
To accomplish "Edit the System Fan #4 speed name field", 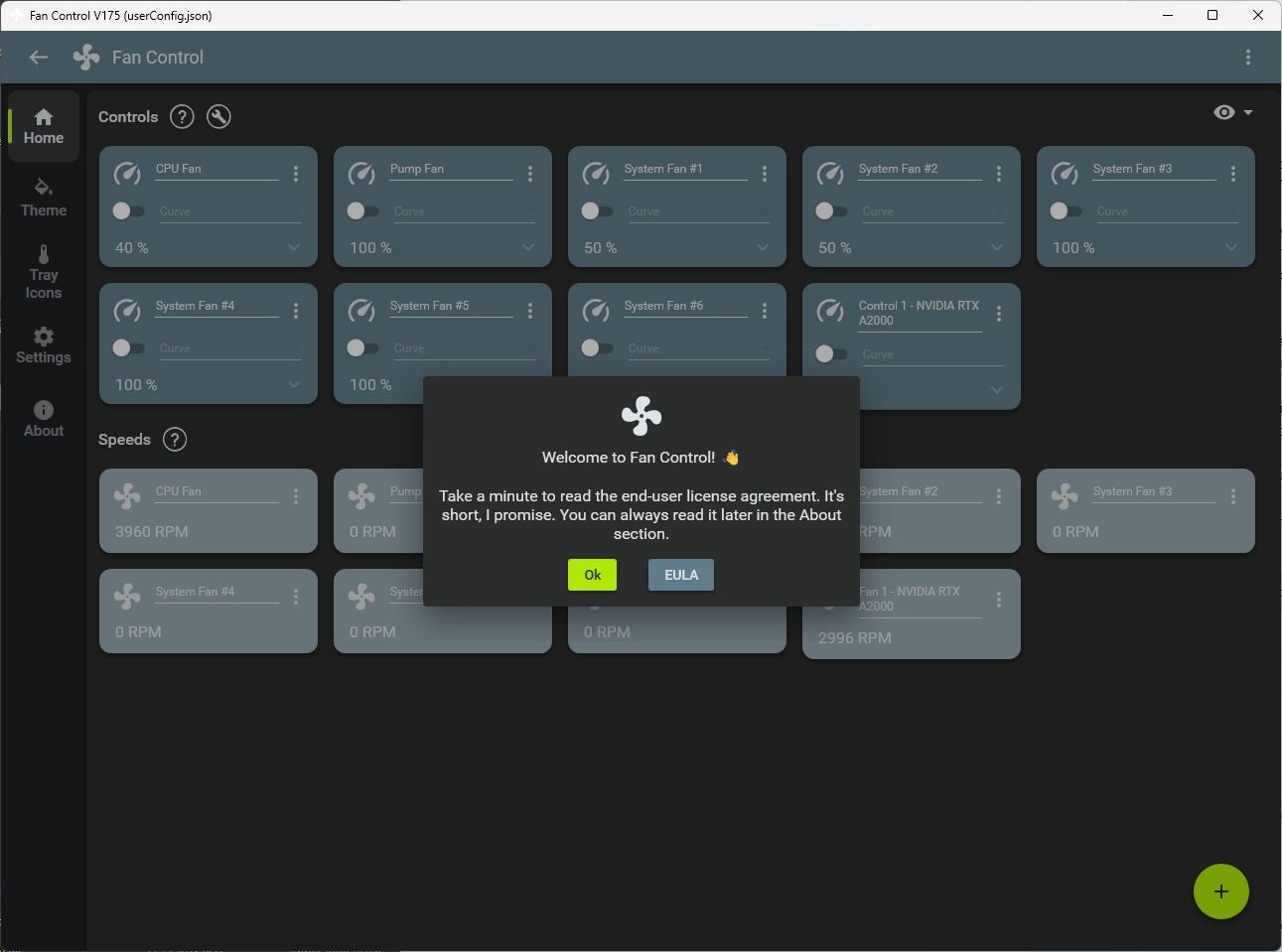I will point(217,592).
